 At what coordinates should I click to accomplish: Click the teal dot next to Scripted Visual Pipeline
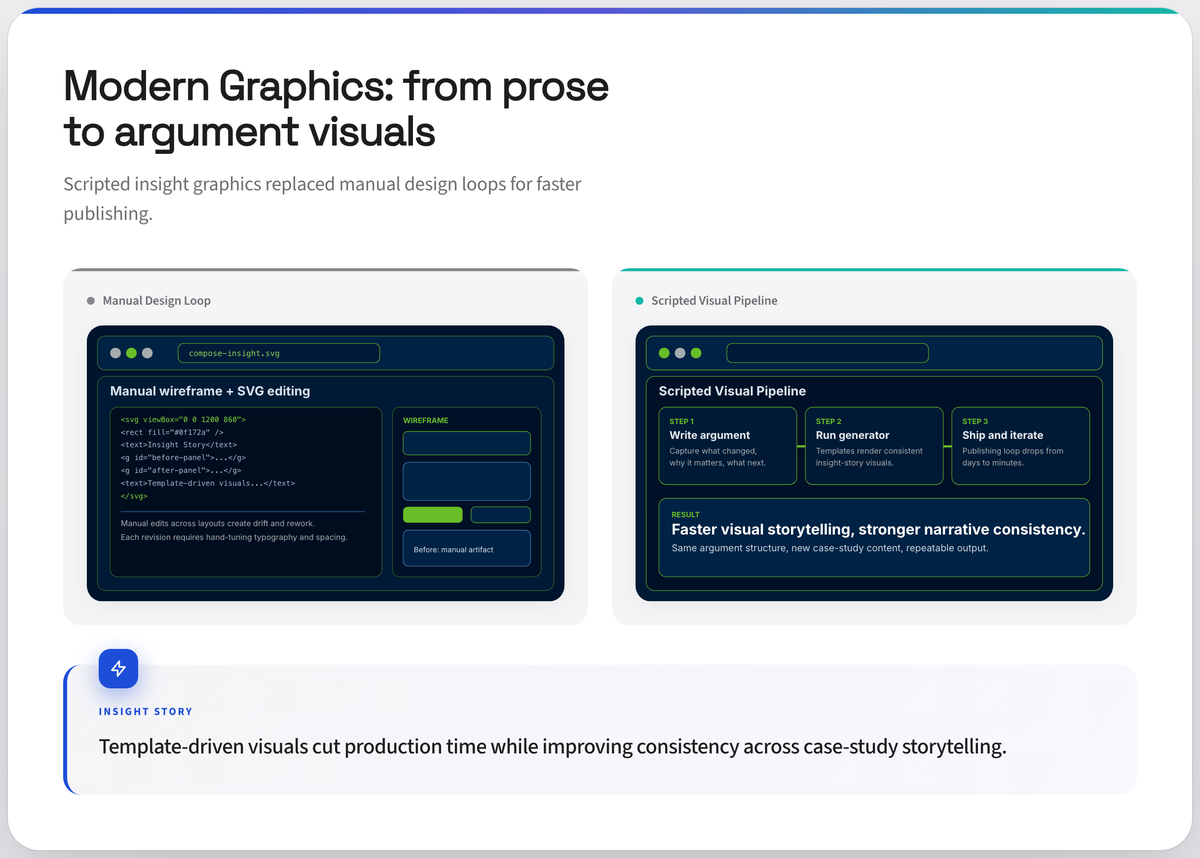click(x=640, y=300)
